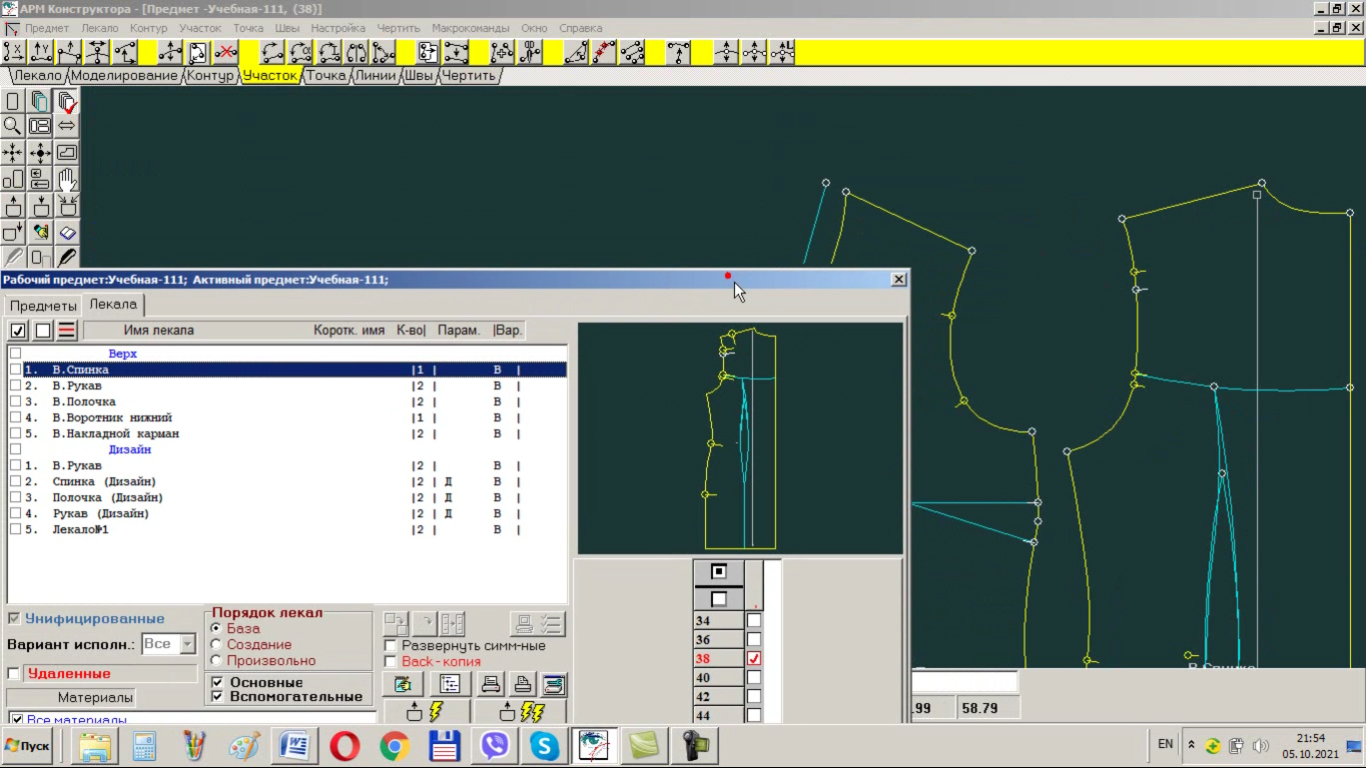Select the 'Создание' order radio button
The height and width of the screenshot is (768, 1366).
[216, 645]
